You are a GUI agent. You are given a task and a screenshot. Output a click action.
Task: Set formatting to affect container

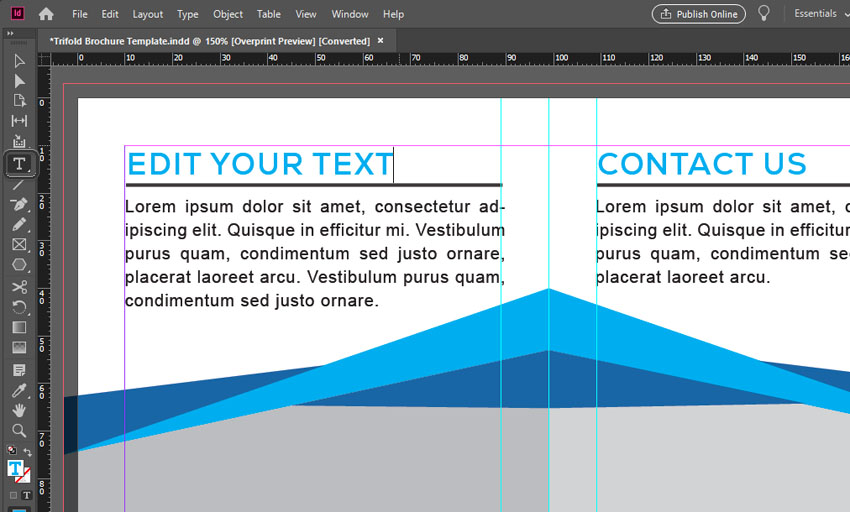click(x=13, y=495)
